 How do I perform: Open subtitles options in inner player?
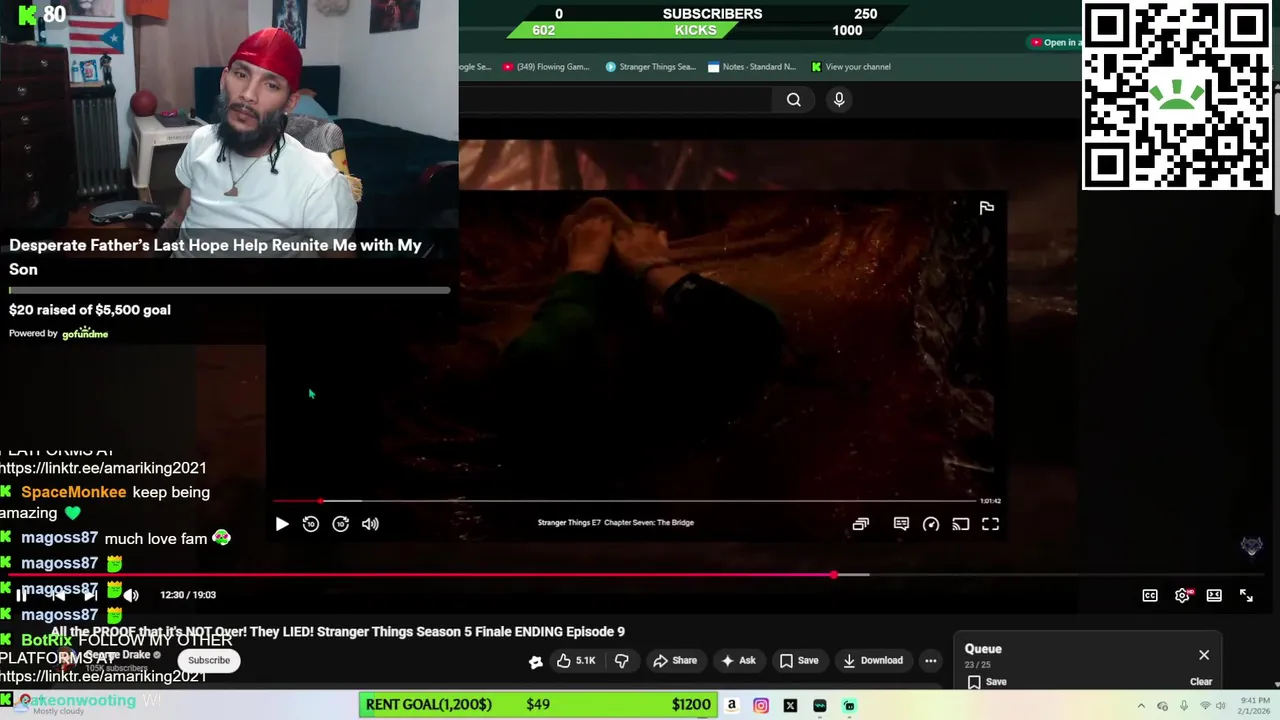click(901, 524)
